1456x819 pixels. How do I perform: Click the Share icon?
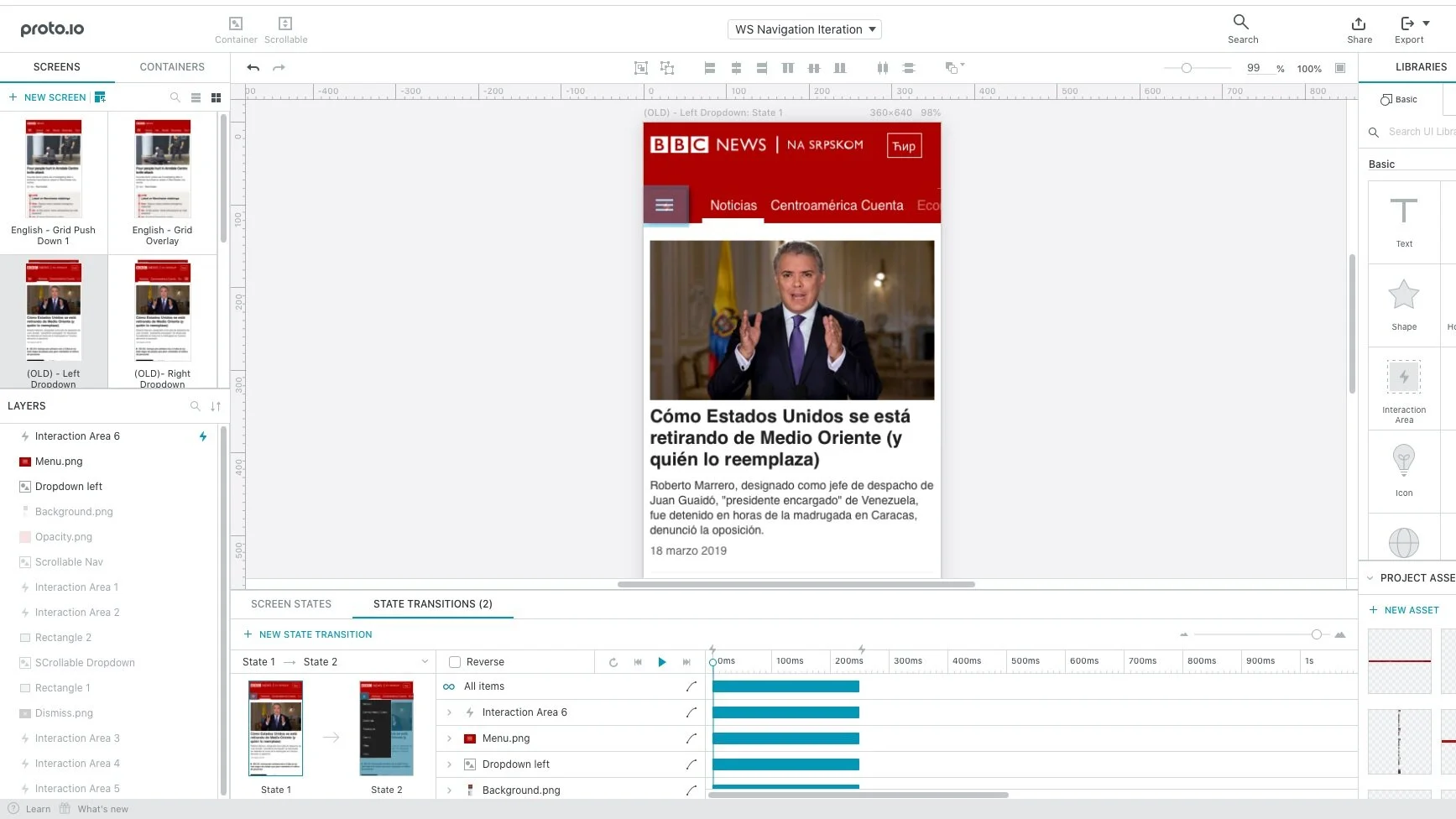click(1359, 23)
